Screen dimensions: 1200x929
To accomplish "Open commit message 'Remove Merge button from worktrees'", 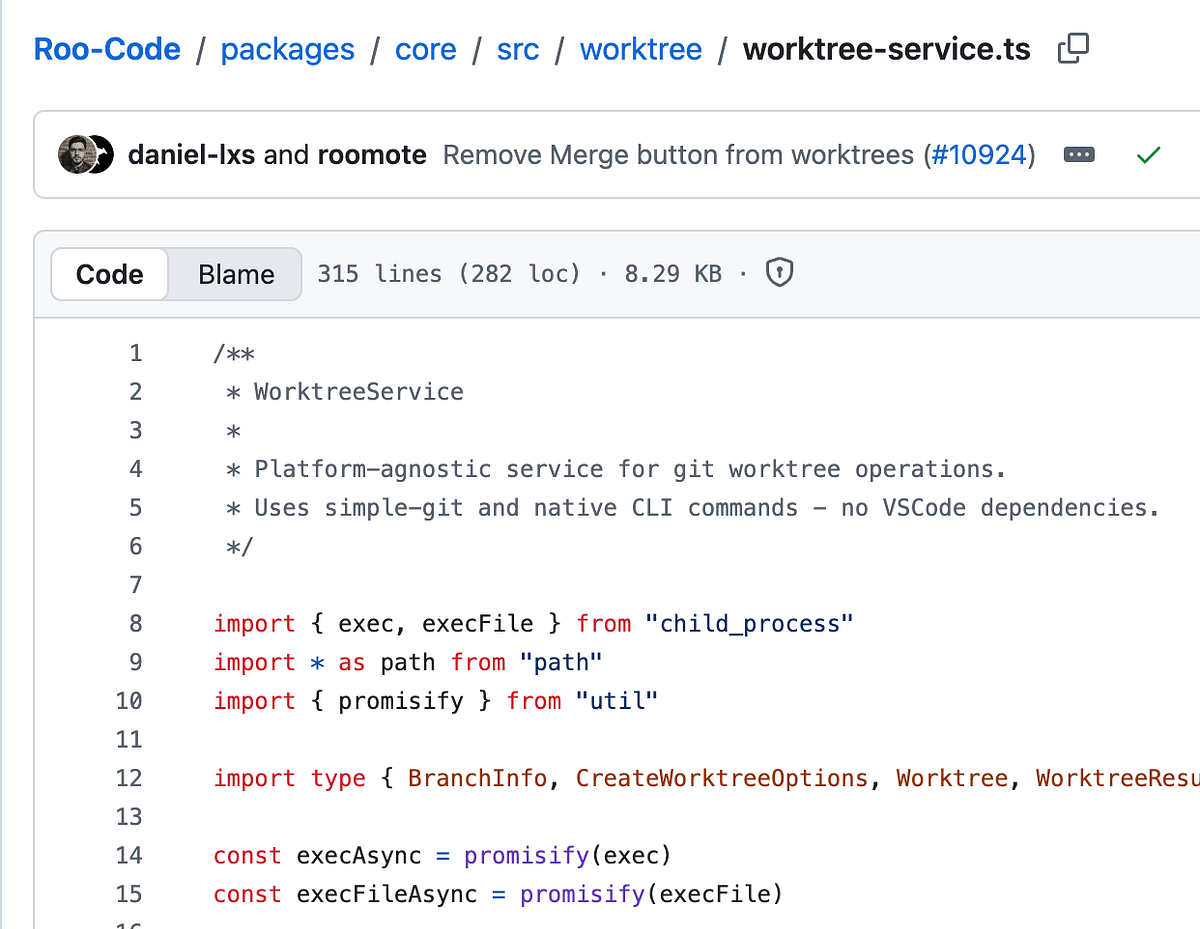I will pyautogui.click(x=678, y=155).
